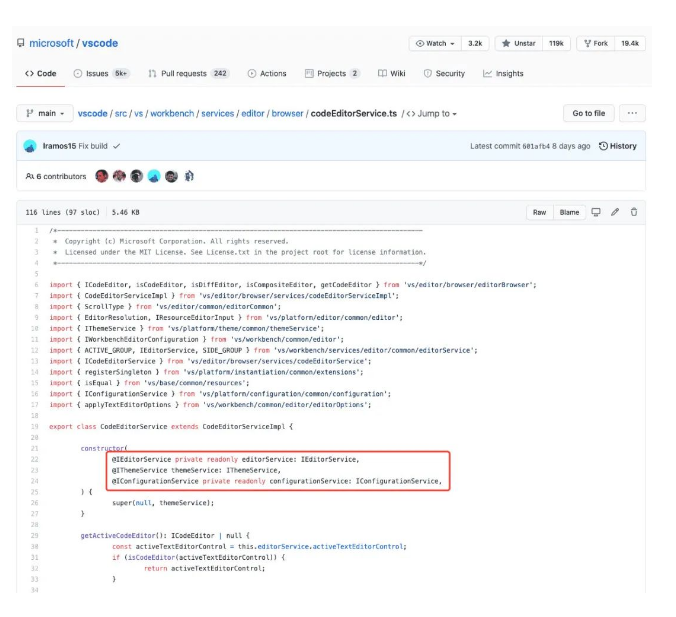Open the workbench folder in breadcrumb
The height and width of the screenshot is (617, 676).
pyautogui.click(x=173, y=114)
